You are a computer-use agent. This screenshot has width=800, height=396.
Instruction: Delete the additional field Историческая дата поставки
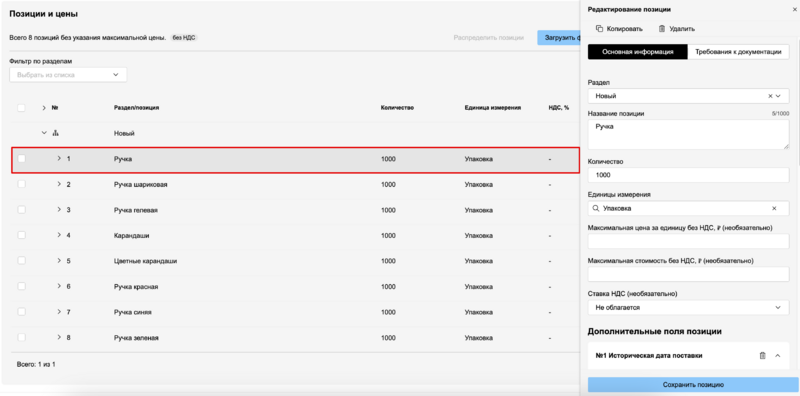[x=762, y=356]
